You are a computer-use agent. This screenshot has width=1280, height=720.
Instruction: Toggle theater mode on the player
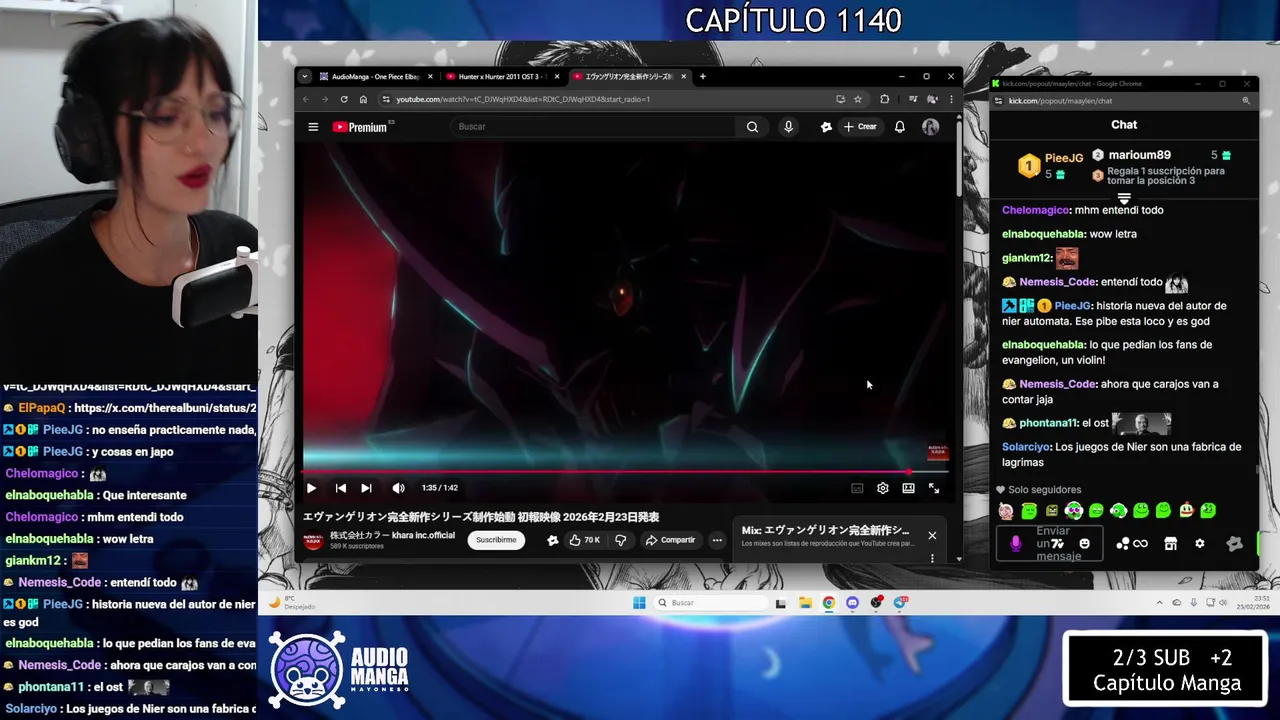[908, 488]
